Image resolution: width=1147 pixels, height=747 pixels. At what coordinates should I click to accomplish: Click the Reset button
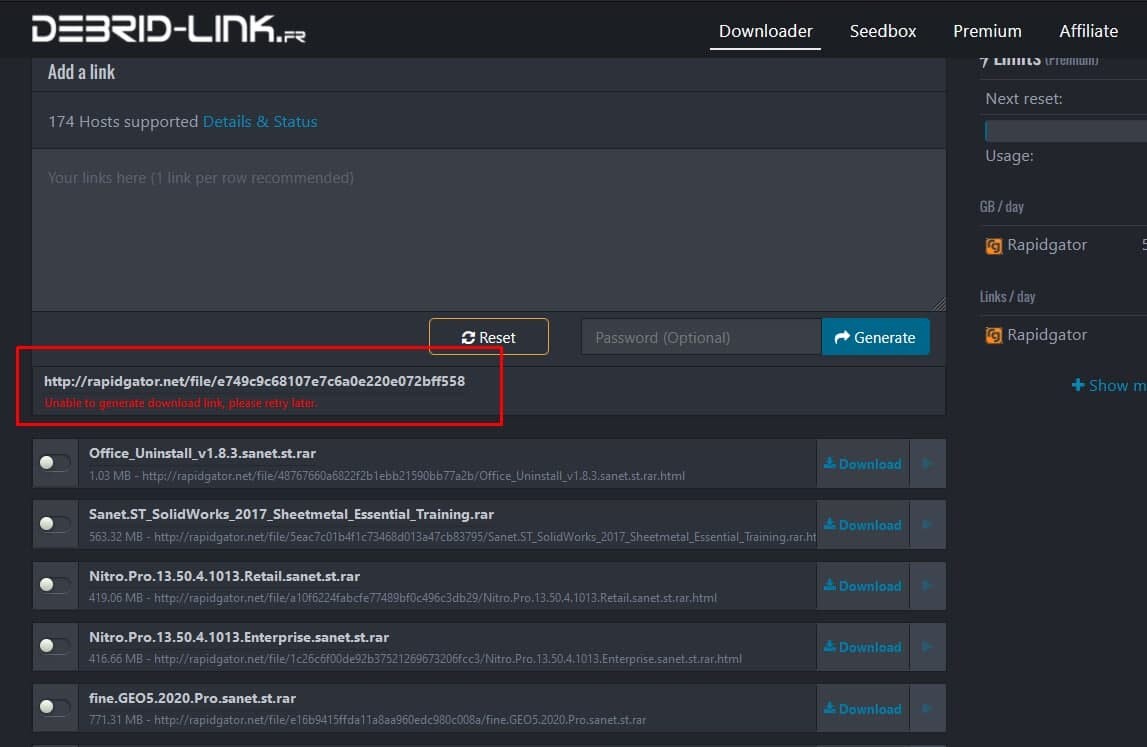click(489, 337)
